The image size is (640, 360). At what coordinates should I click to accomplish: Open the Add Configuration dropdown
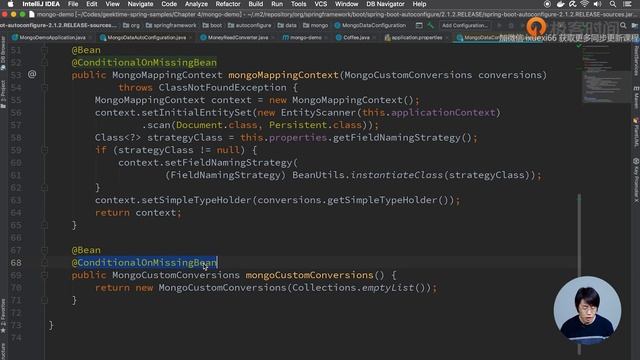click(464, 25)
